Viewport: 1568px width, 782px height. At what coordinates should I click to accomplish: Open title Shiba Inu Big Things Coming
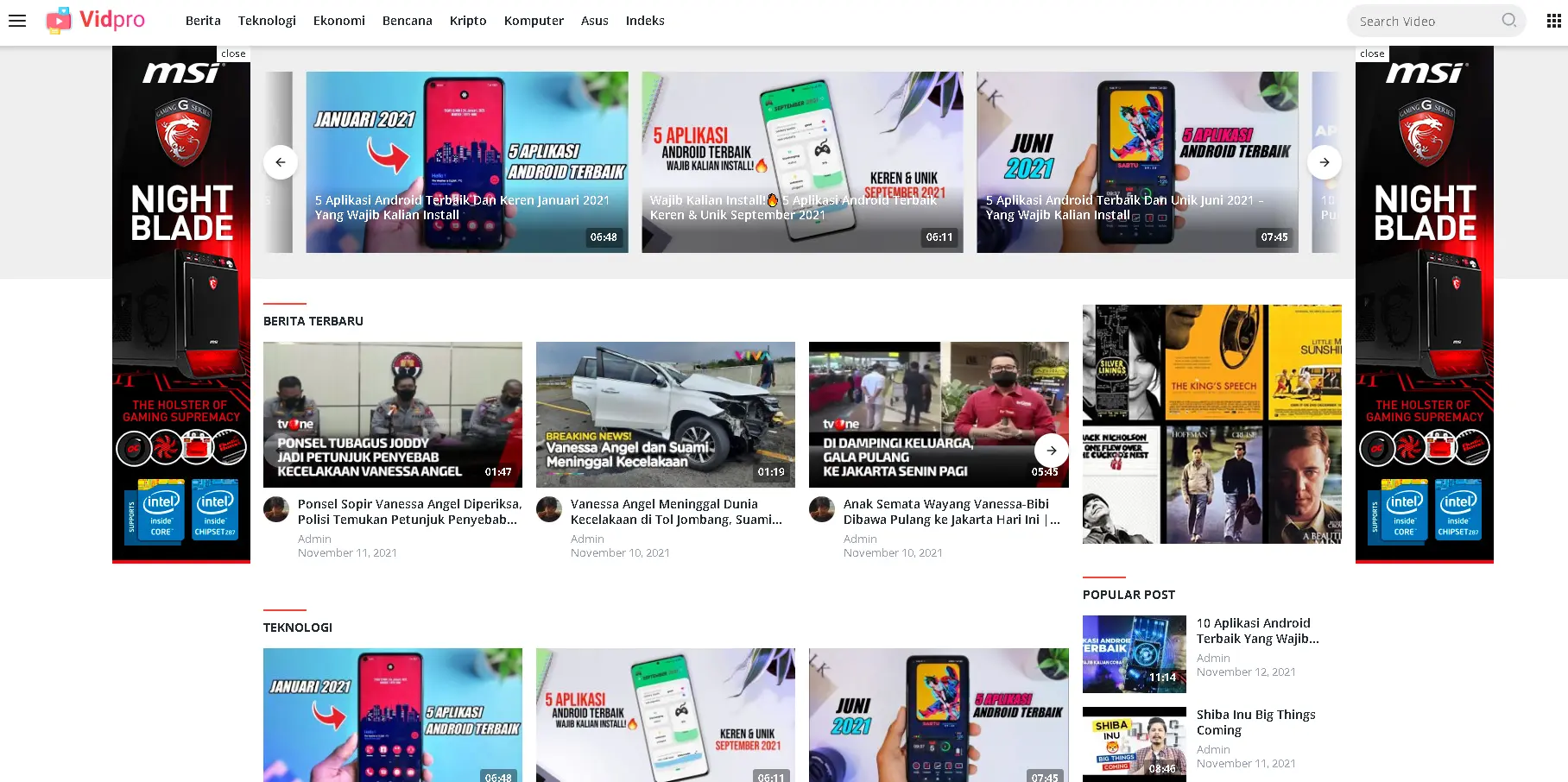[x=1256, y=722]
